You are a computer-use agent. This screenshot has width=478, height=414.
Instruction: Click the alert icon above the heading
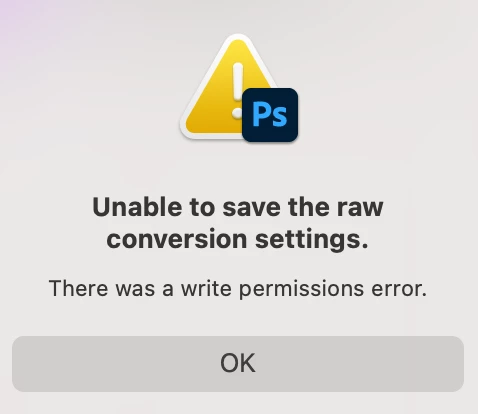point(239,88)
